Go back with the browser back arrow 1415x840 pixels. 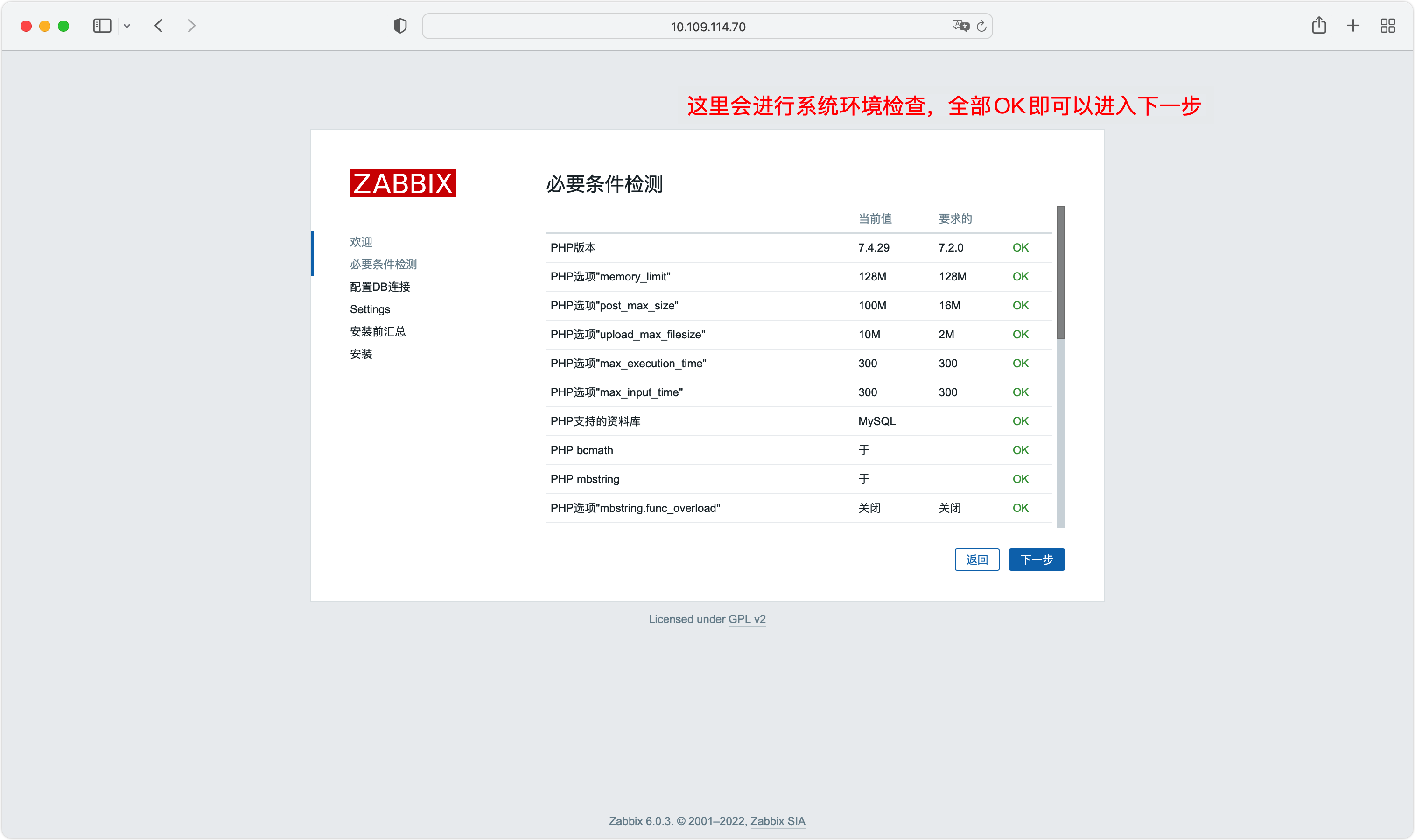(x=159, y=26)
